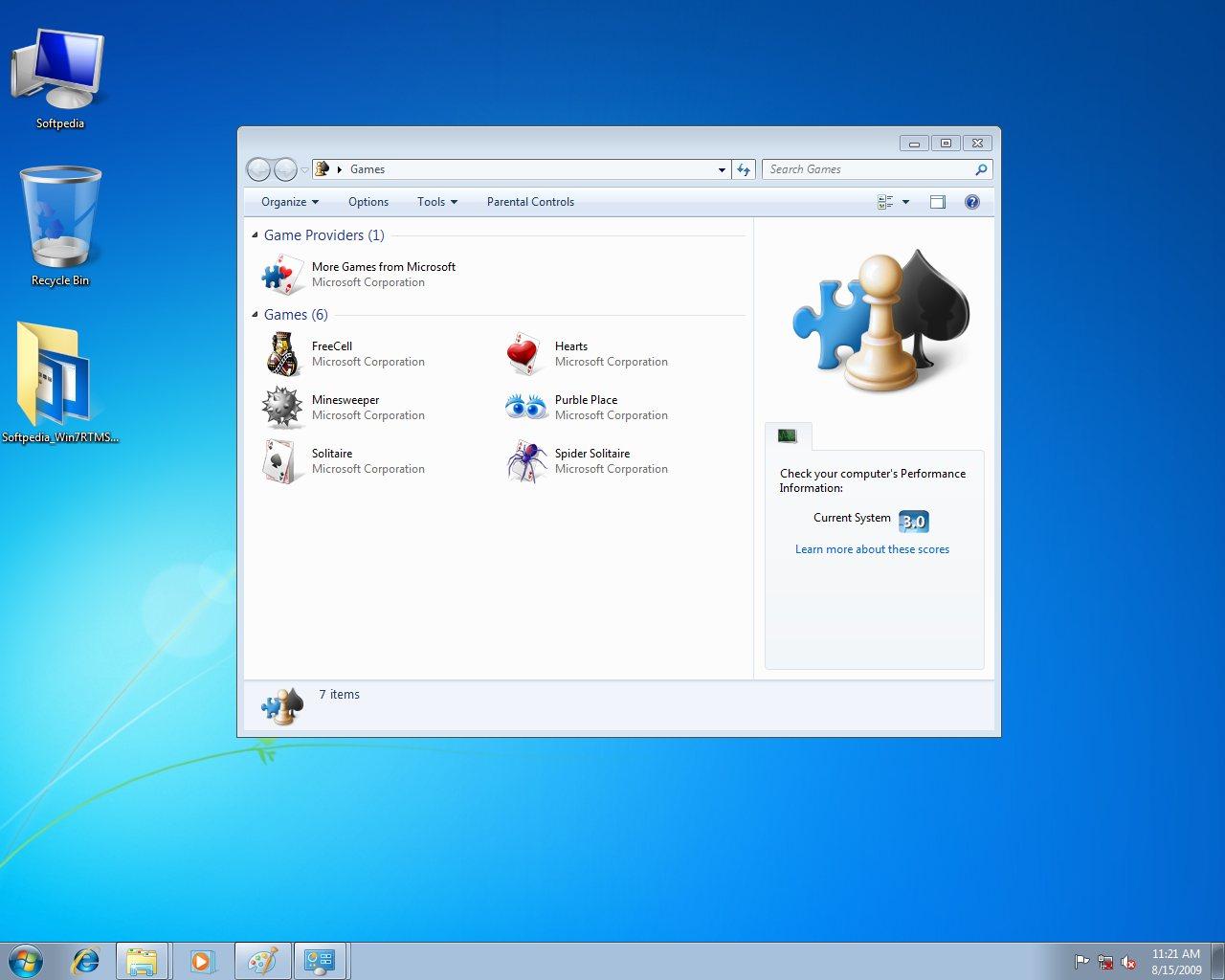1225x980 pixels.
Task: Open the FreeCell game icon
Action: tap(281, 354)
